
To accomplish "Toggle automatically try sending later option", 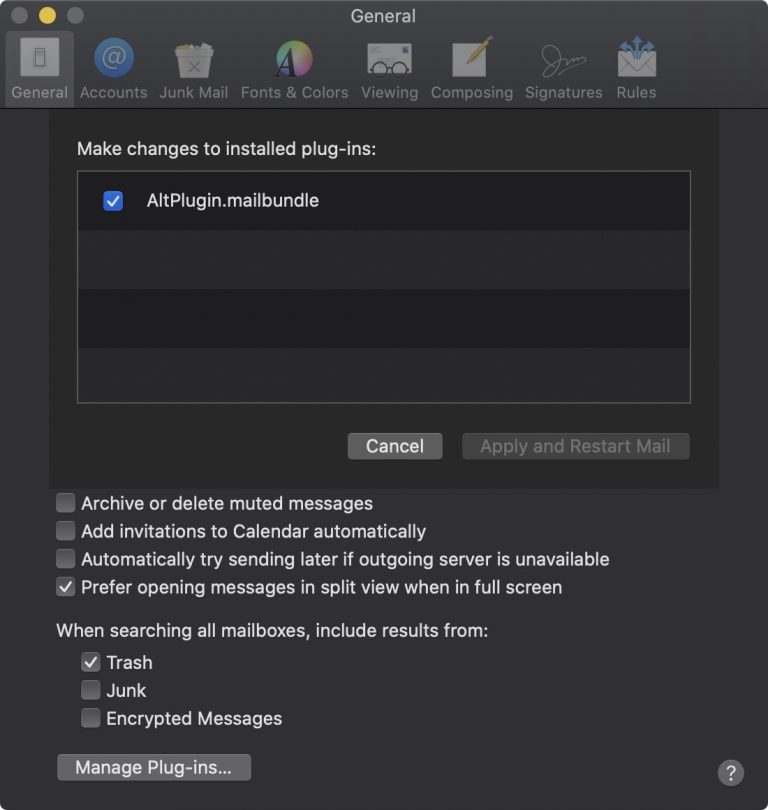I will 66,559.
